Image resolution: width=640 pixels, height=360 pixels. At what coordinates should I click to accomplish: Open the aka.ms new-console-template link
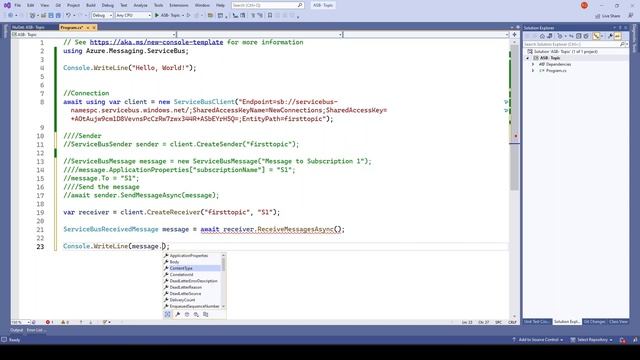156,42
